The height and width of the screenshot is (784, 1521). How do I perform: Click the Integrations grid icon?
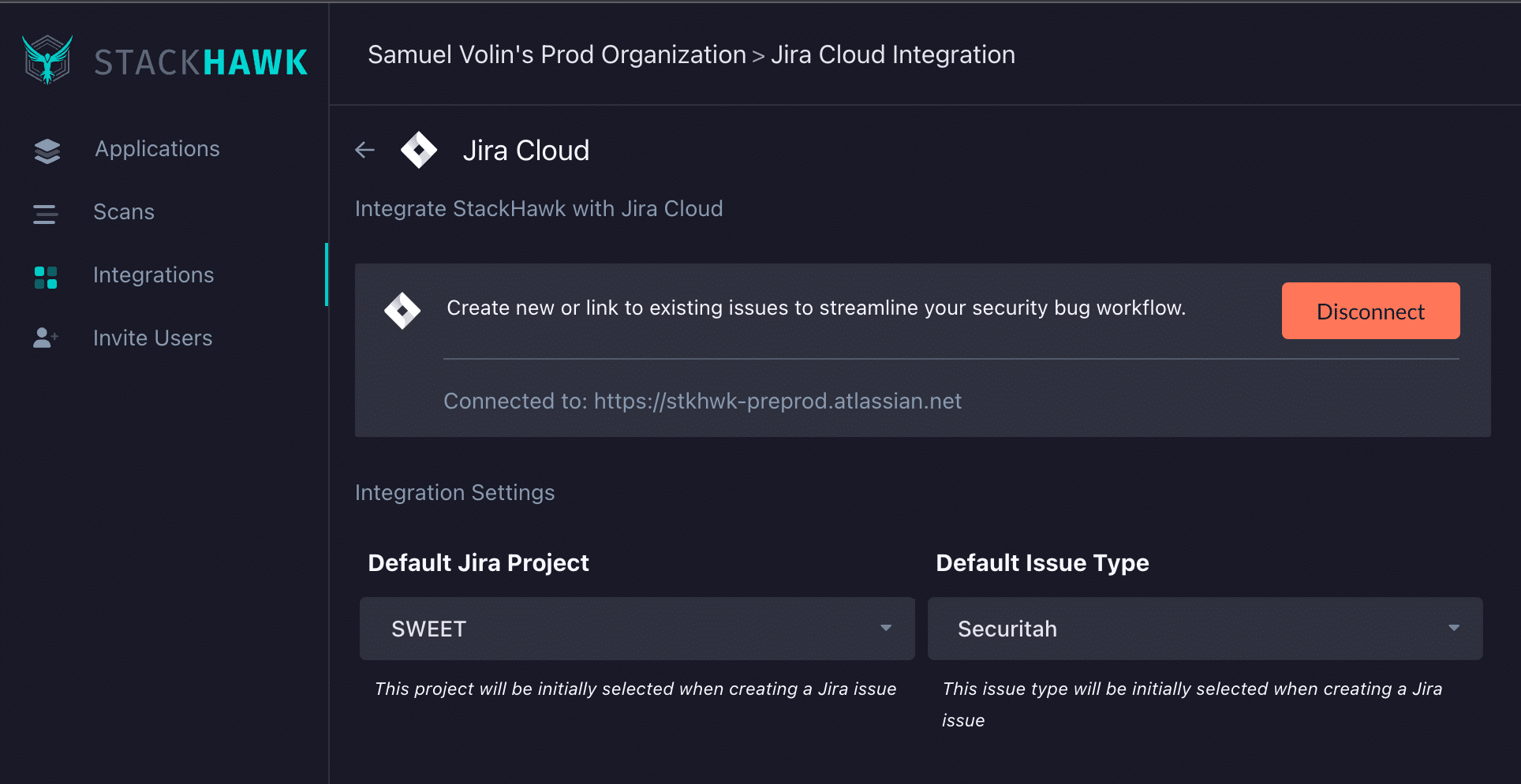(x=46, y=277)
